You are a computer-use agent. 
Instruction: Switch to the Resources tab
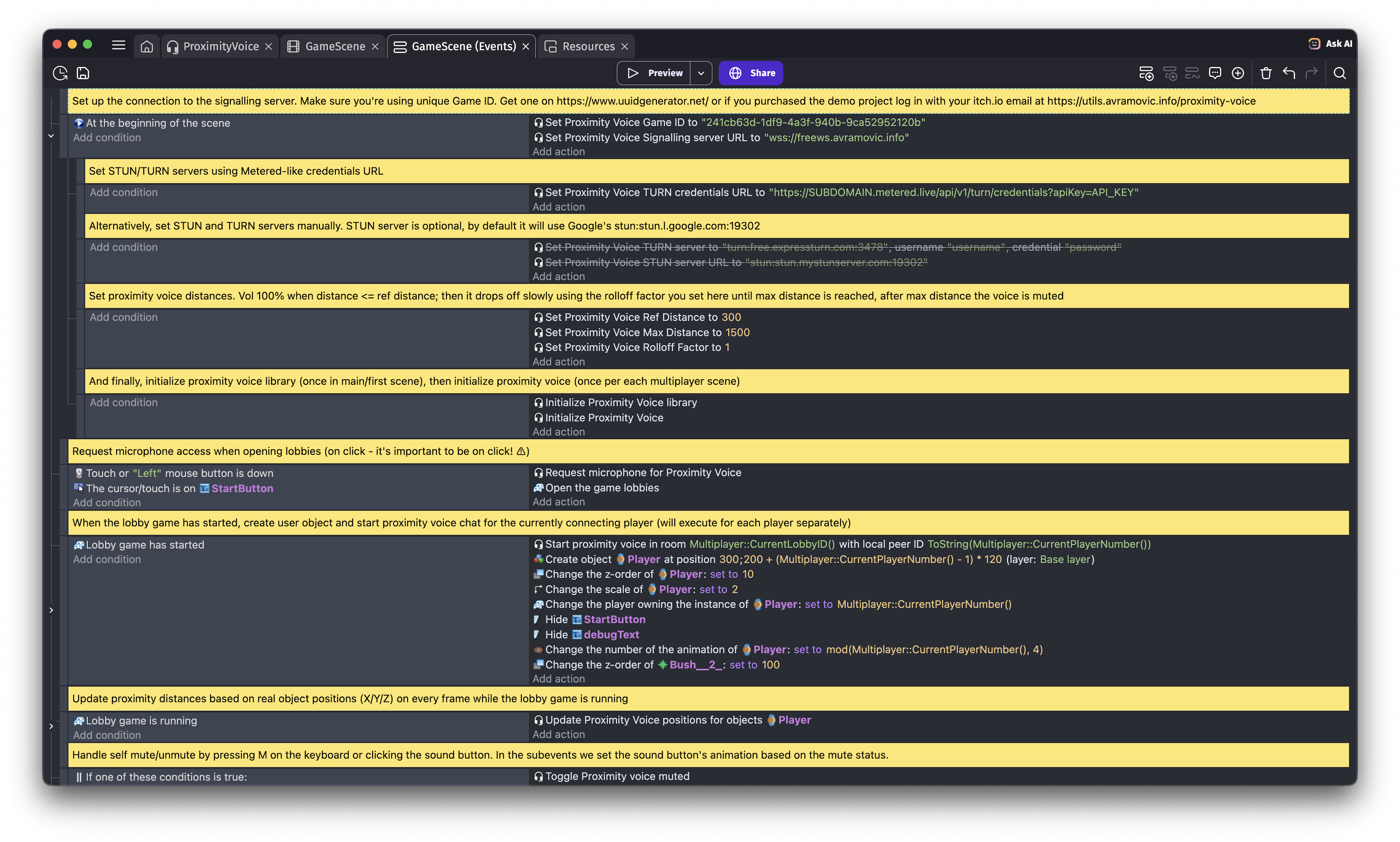(x=588, y=46)
